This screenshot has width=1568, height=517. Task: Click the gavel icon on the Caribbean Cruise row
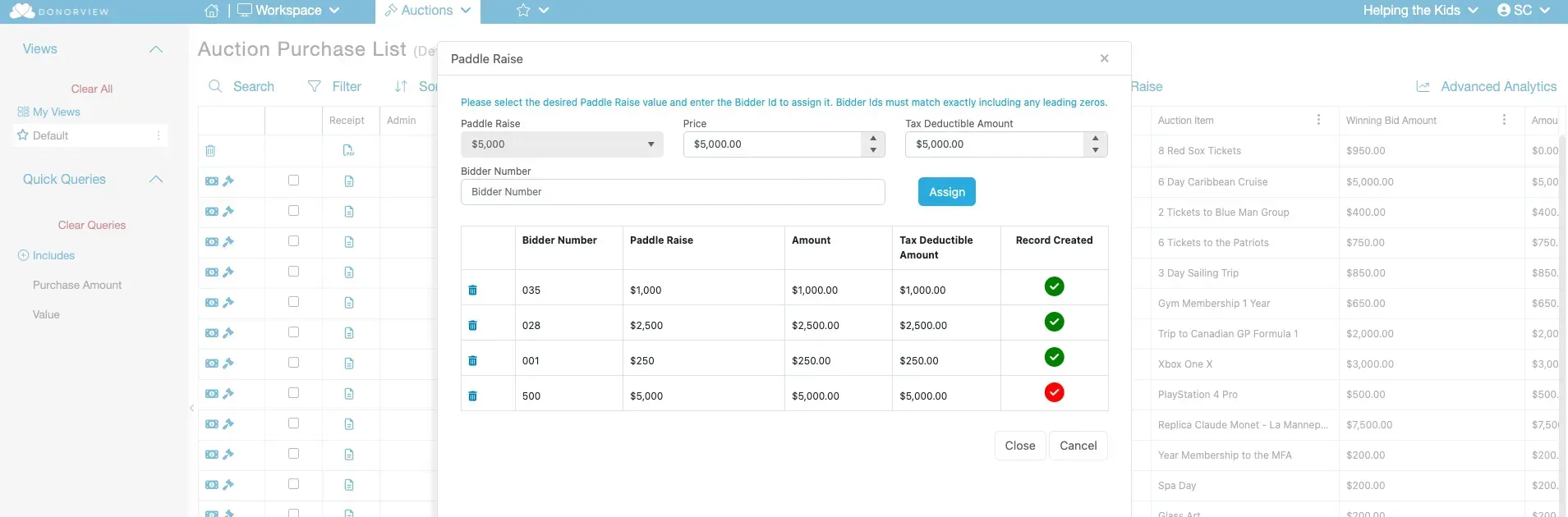coord(228,181)
